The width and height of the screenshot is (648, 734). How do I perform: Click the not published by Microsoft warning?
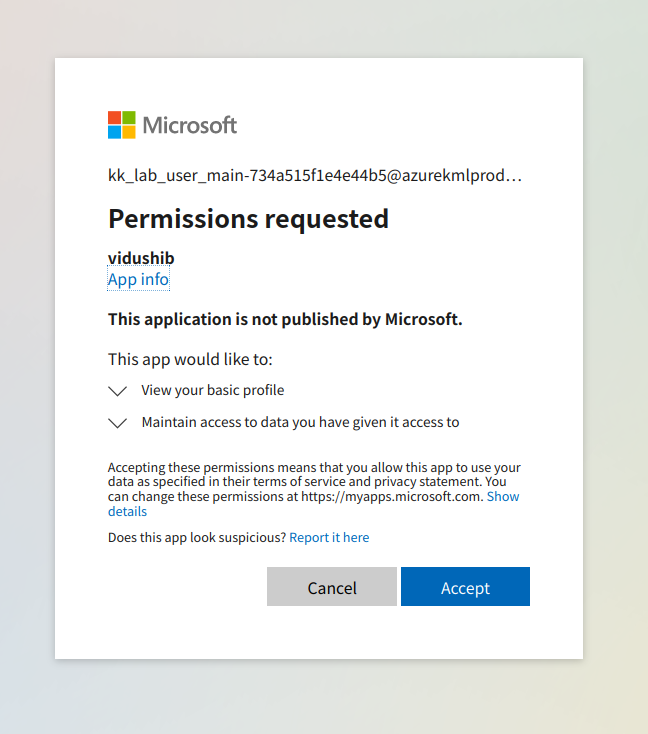click(x=285, y=320)
